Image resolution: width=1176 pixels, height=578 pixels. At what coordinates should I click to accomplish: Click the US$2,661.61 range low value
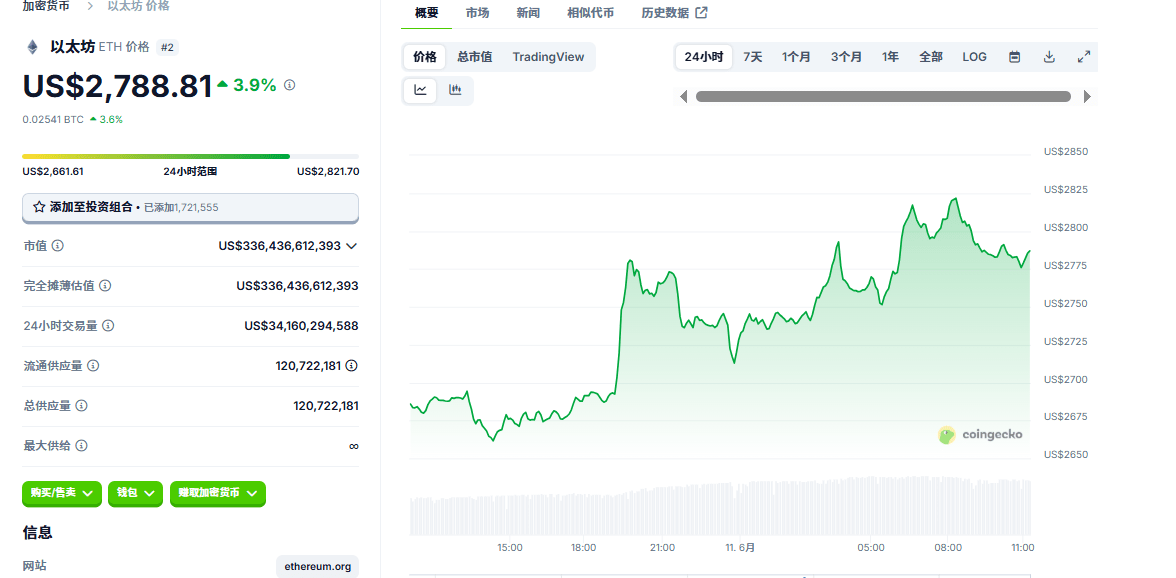pyautogui.click(x=52, y=171)
